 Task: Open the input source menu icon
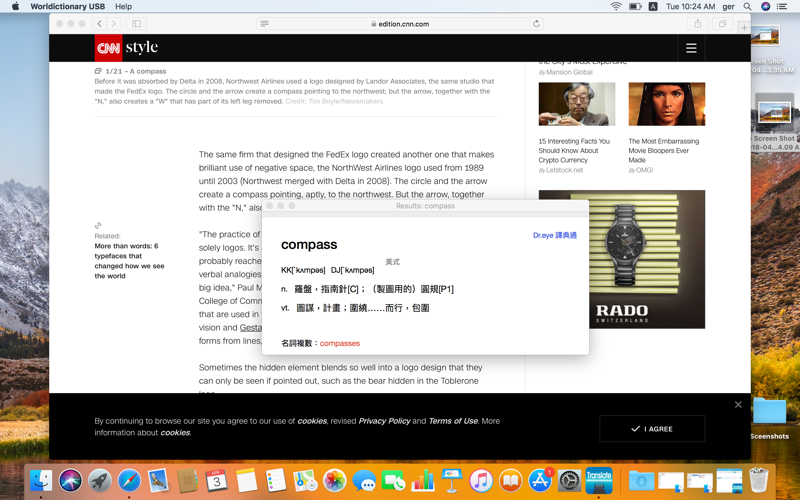click(653, 6)
